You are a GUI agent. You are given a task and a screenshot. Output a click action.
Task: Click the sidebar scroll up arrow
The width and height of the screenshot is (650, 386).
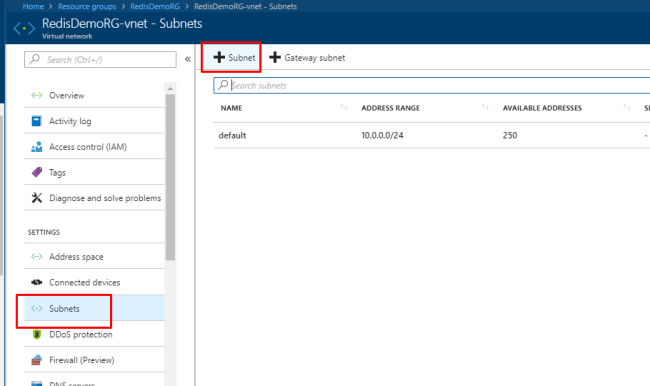click(x=170, y=89)
